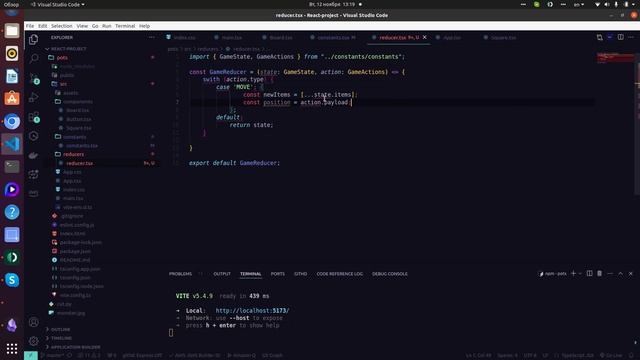Open the Explorer view in activity bar
640x360 pixels.
[33, 39]
